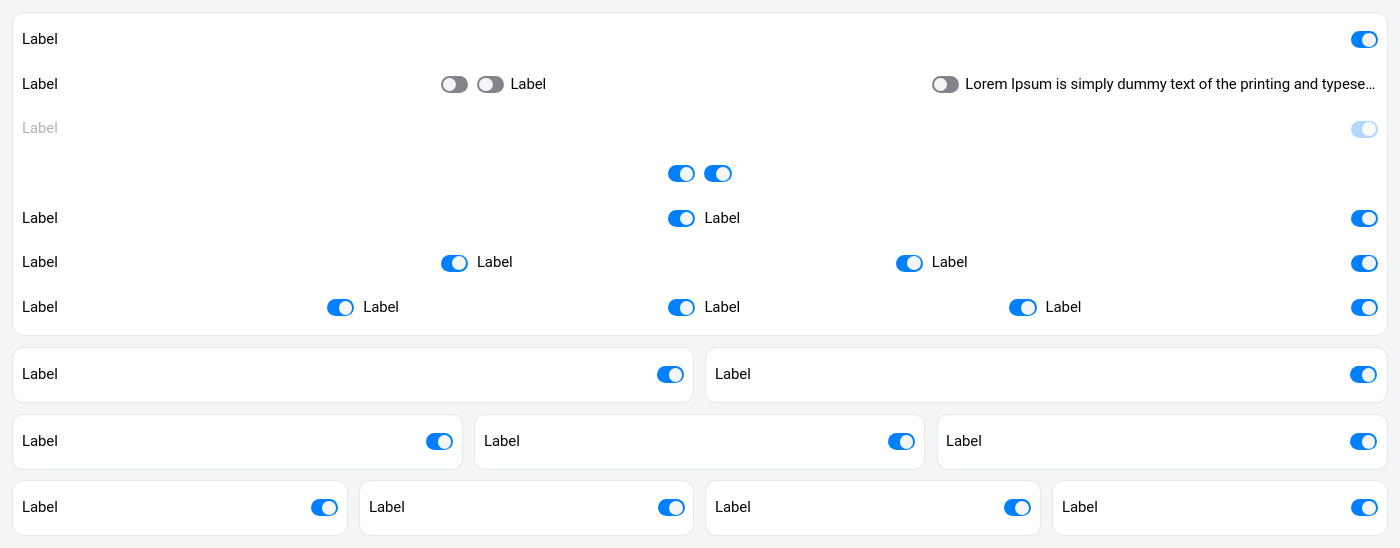
Task: Enable the second gray switch in the second row
Action: tap(490, 85)
